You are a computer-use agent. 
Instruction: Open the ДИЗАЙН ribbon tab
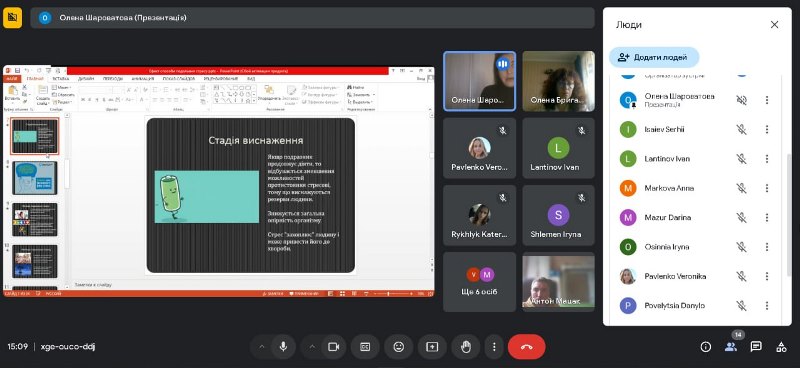pyautogui.click(x=86, y=79)
